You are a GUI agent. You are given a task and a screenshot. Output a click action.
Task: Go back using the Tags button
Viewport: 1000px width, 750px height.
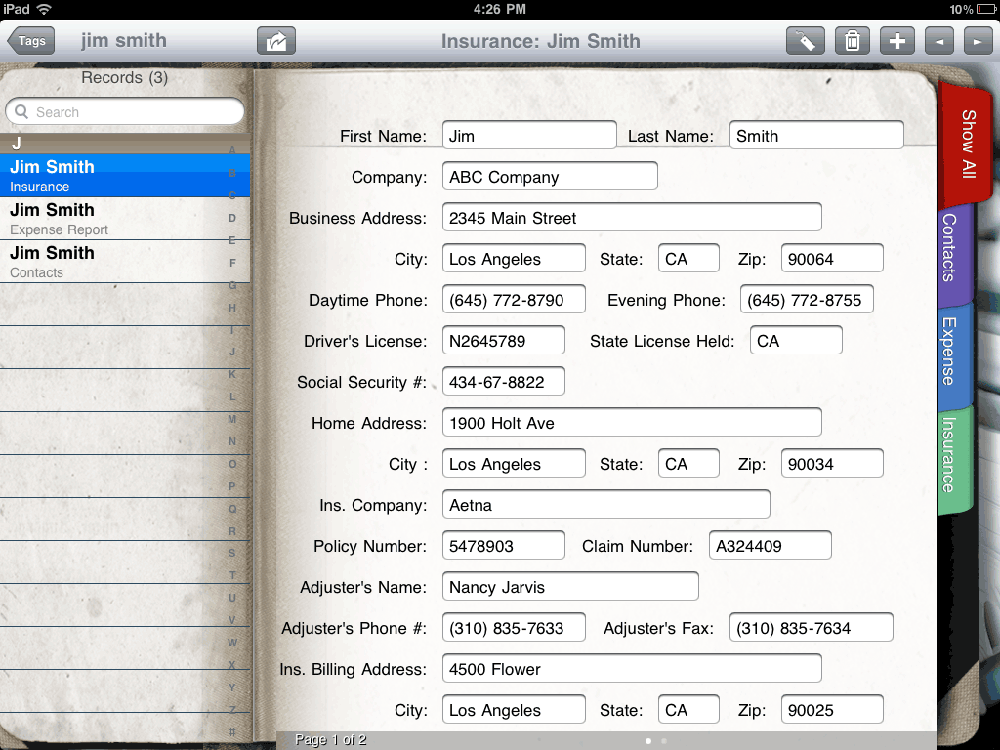click(30, 41)
